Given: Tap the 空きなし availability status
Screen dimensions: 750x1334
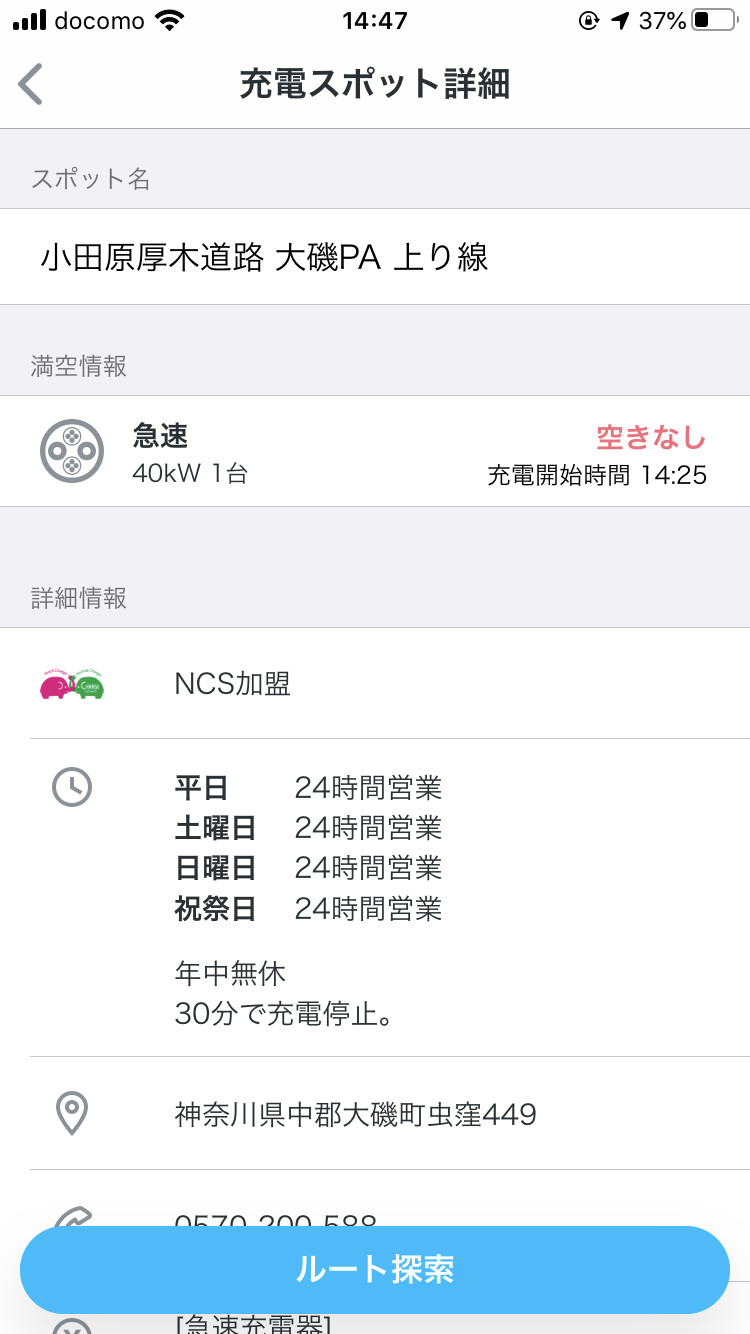Looking at the screenshot, I should click(x=651, y=438).
